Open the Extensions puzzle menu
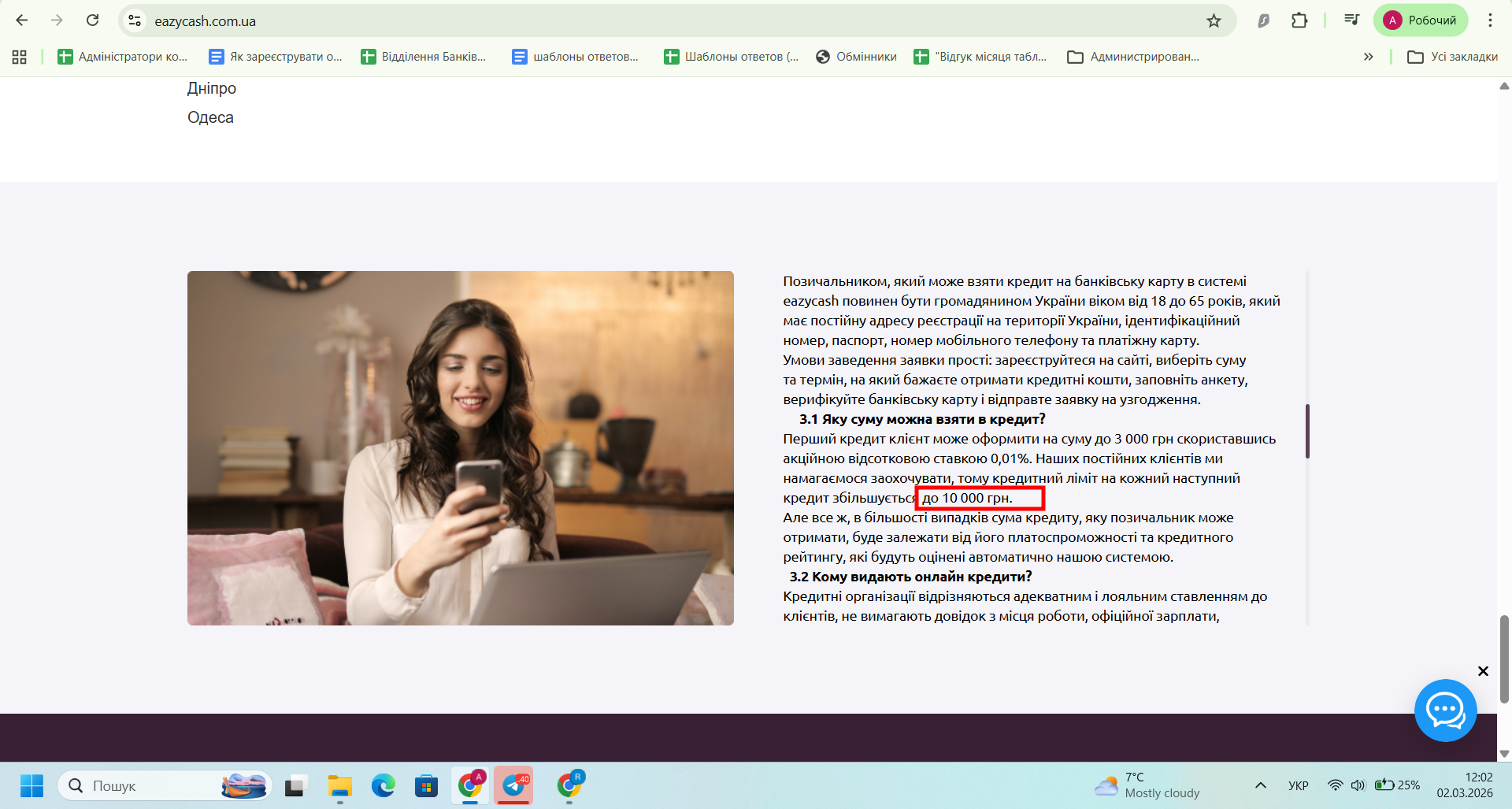The width and height of the screenshot is (1512, 809). pyautogui.click(x=1299, y=20)
